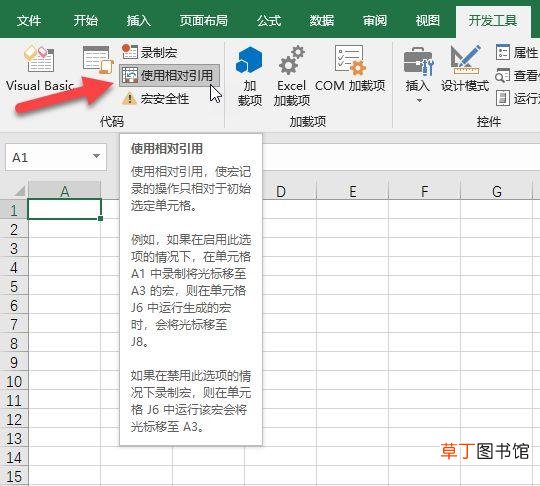The height and width of the screenshot is (486, 540).
Task: Open 宏安全性 macro security
Action: point(156,99)
